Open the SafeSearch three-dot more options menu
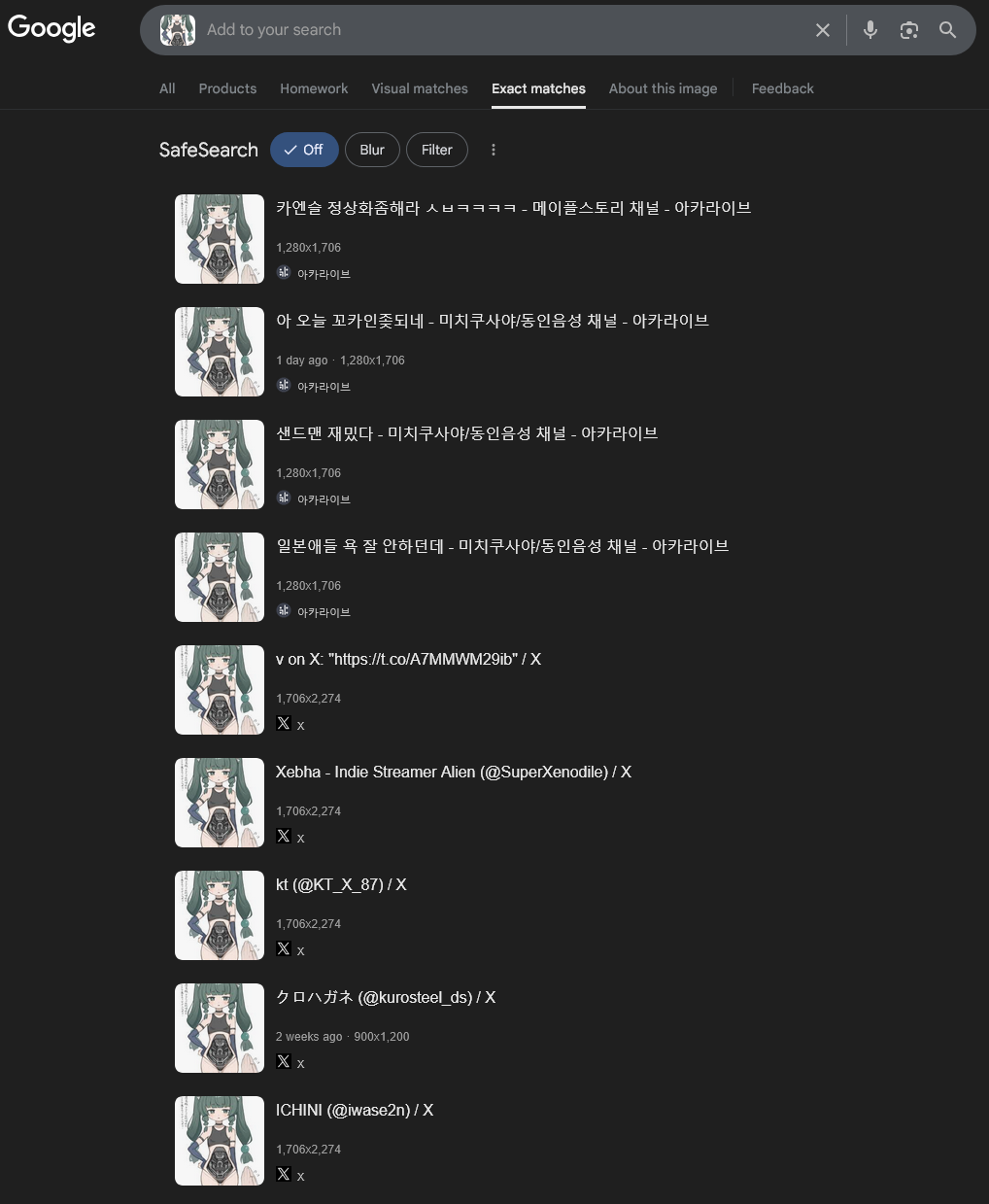989x1204 pixels. pos(494,150)
